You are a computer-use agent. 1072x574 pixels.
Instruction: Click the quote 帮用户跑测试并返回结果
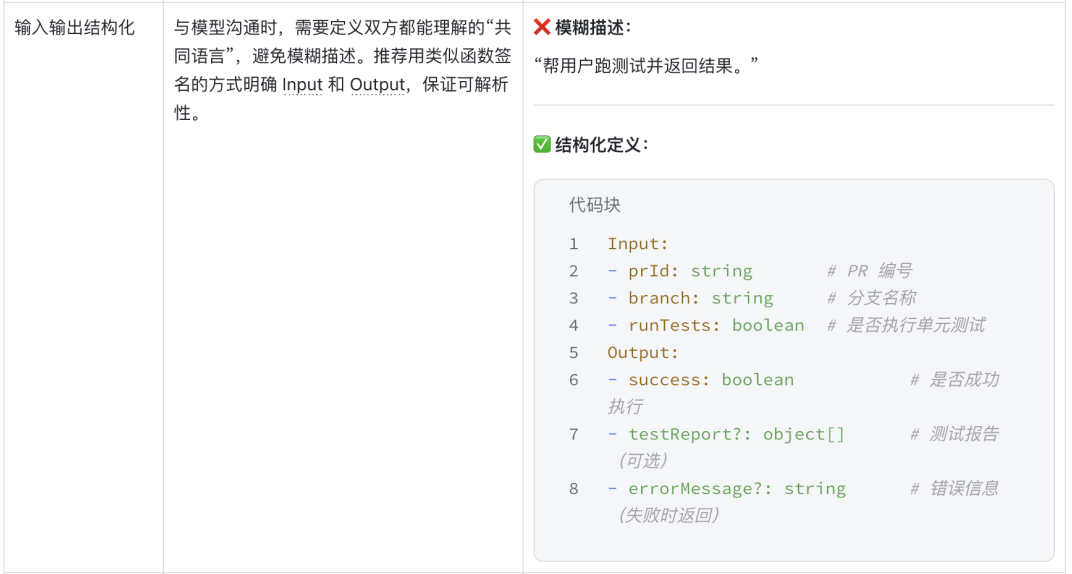pyautogui.click(x=646, y=66)
